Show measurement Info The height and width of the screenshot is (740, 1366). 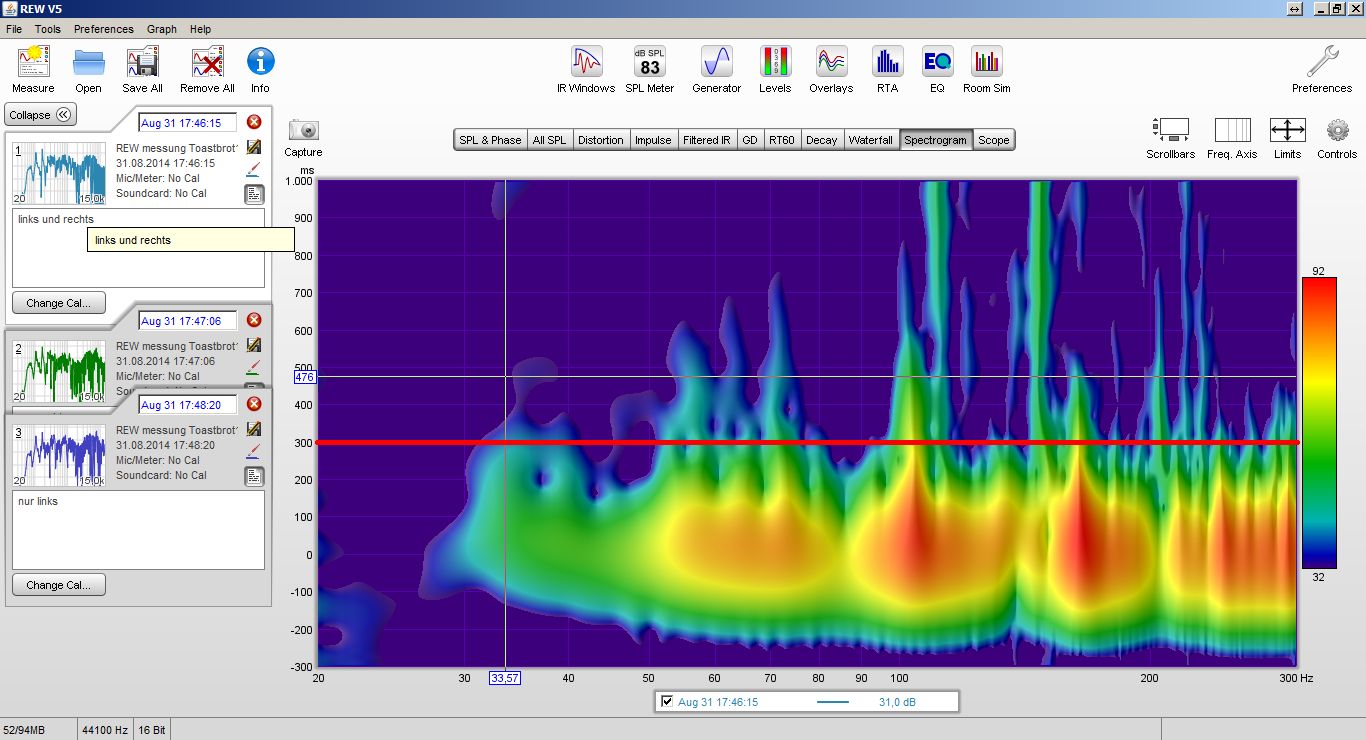point(260,69)
